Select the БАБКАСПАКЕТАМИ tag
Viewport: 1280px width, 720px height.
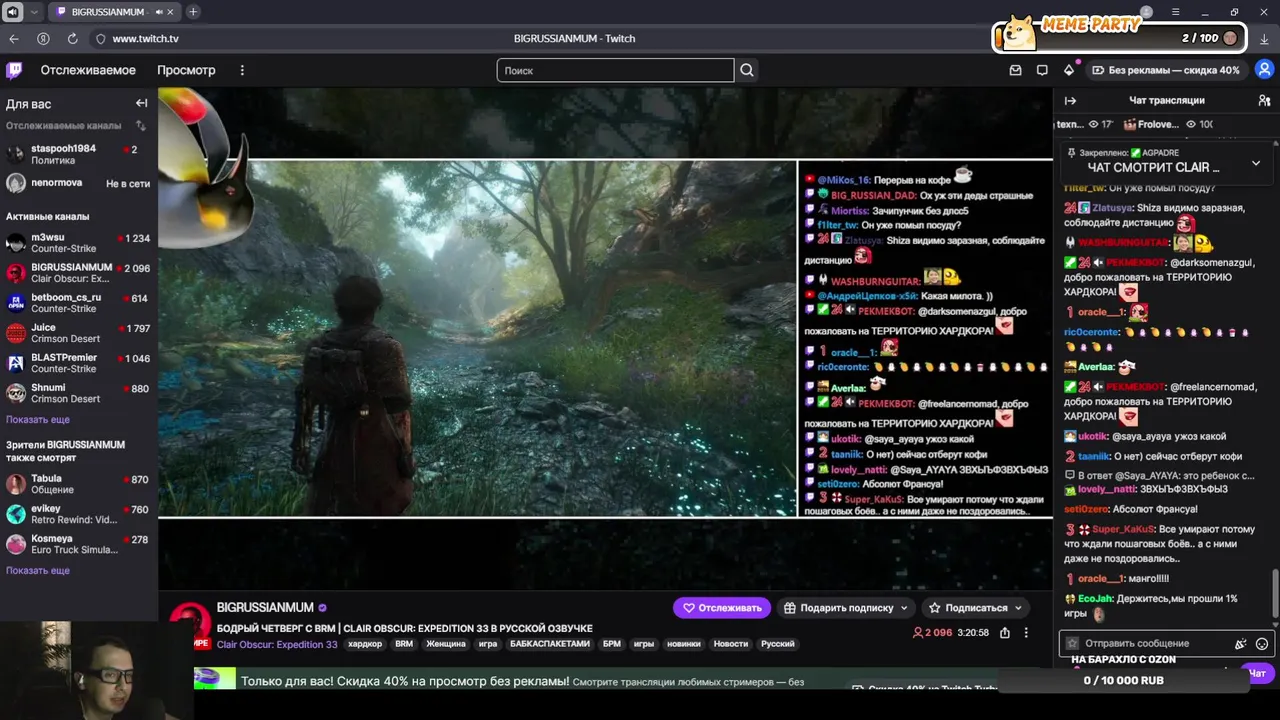(550, 644)
